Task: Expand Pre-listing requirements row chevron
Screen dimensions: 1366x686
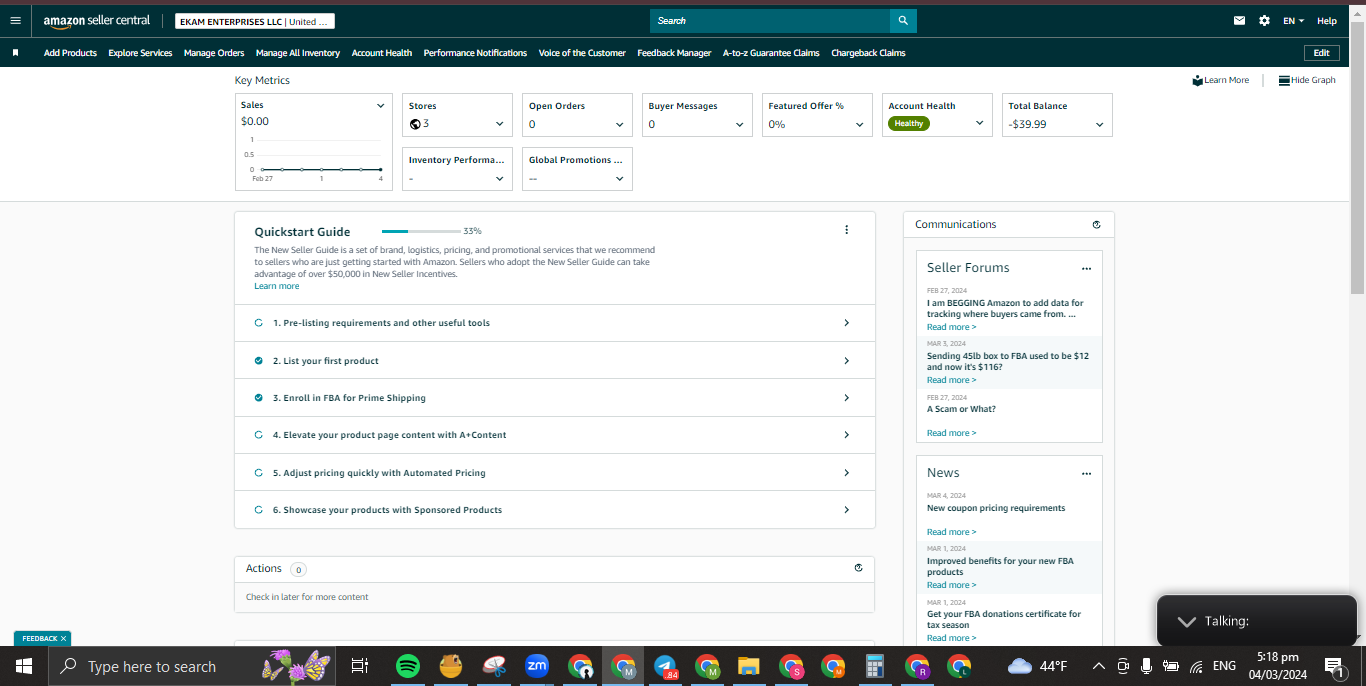Action: (846, 323)
